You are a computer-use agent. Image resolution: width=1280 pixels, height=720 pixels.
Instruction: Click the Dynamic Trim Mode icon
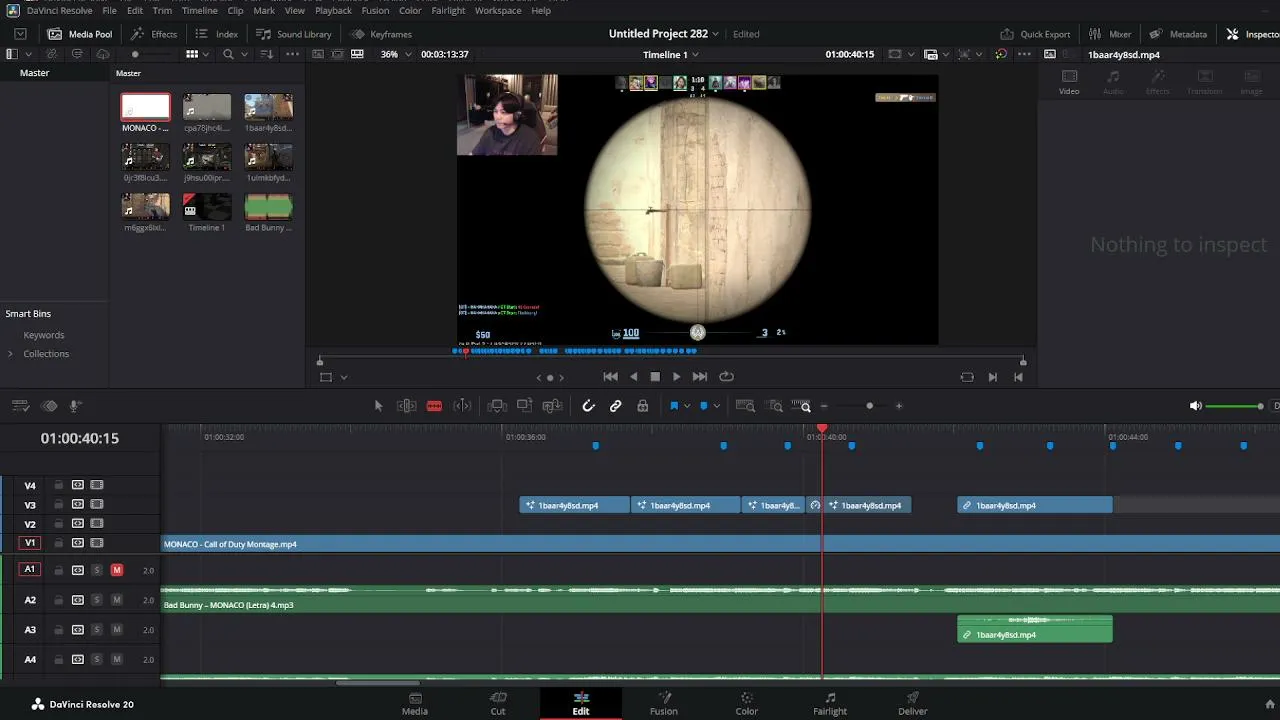click(x=462, y=406)
